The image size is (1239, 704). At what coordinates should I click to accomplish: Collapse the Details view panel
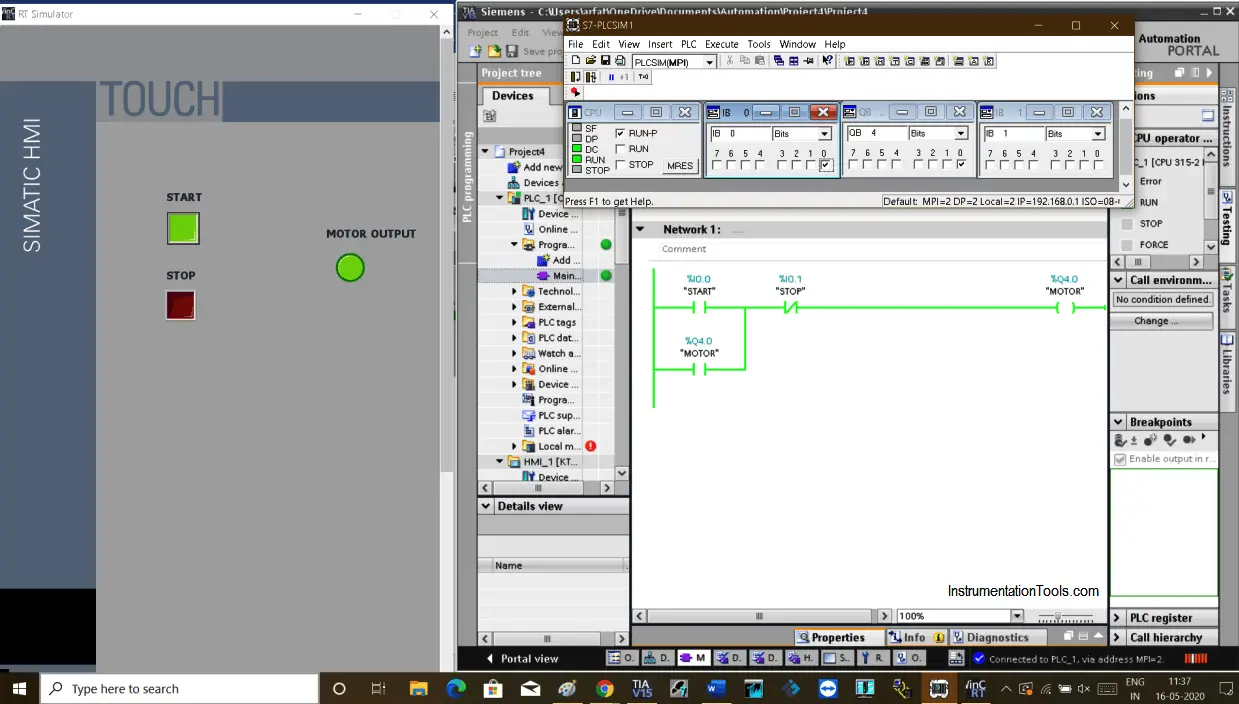[487, 506]
